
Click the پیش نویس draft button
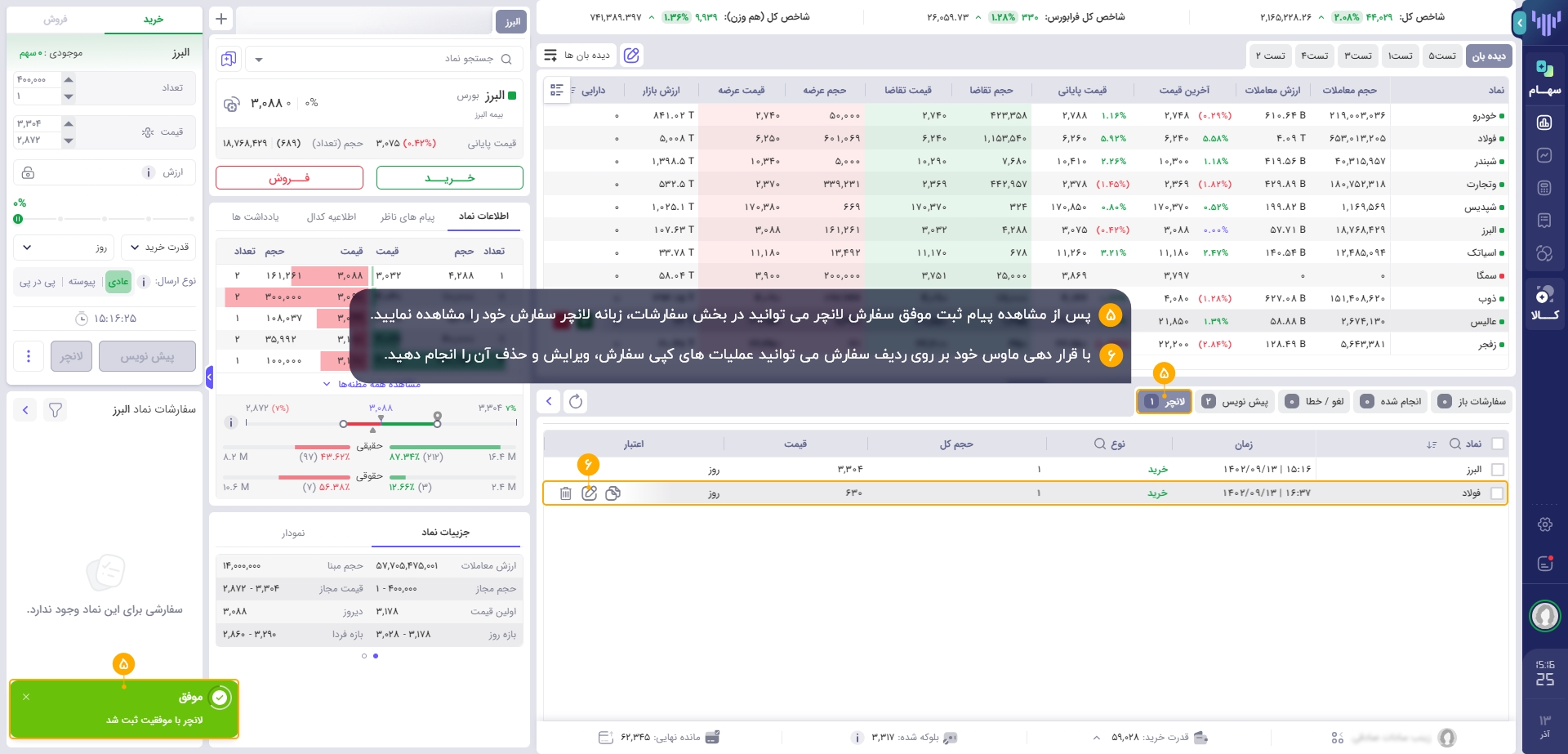[147, 356]
